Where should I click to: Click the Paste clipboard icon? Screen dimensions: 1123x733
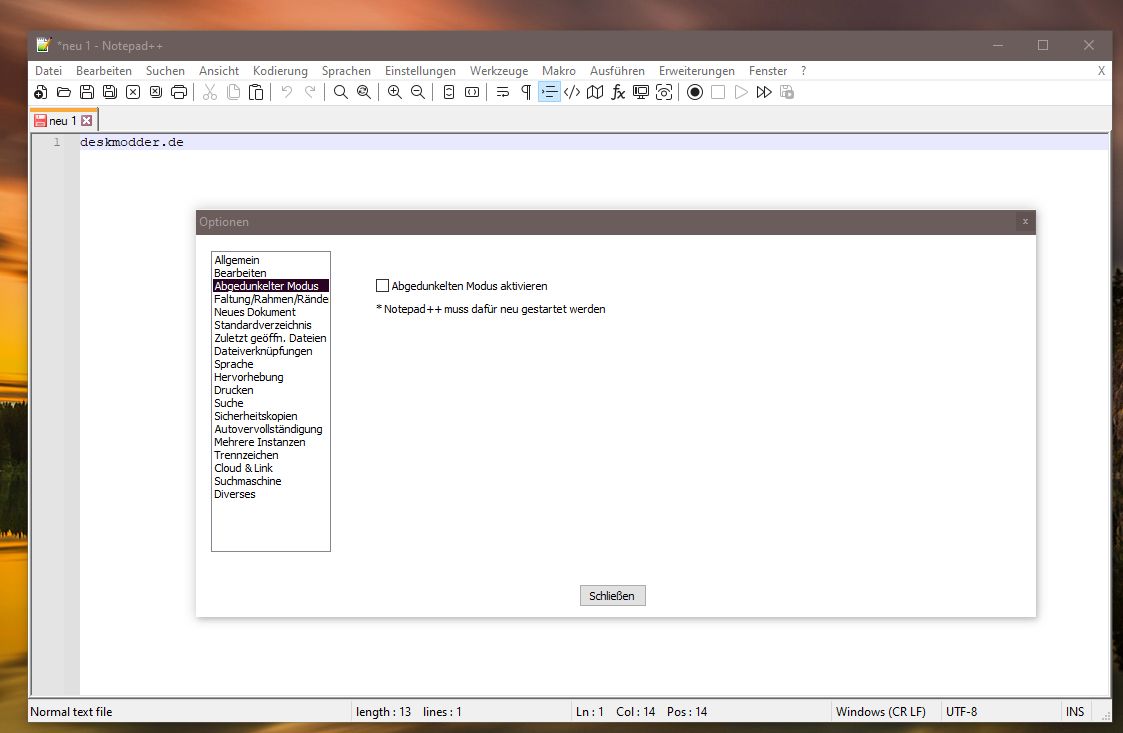click(256, 92)
